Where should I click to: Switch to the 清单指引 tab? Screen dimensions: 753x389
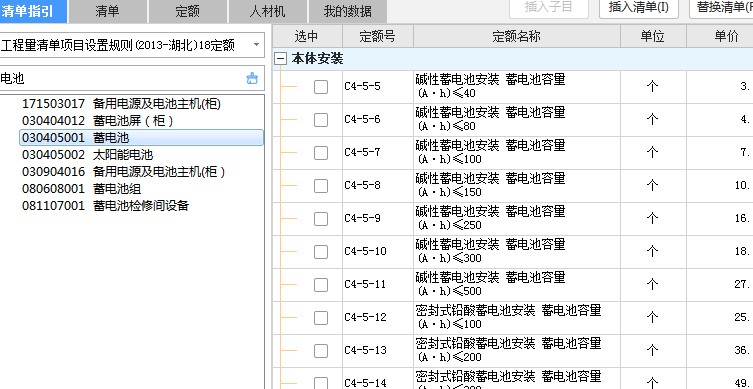click(33, 11)
